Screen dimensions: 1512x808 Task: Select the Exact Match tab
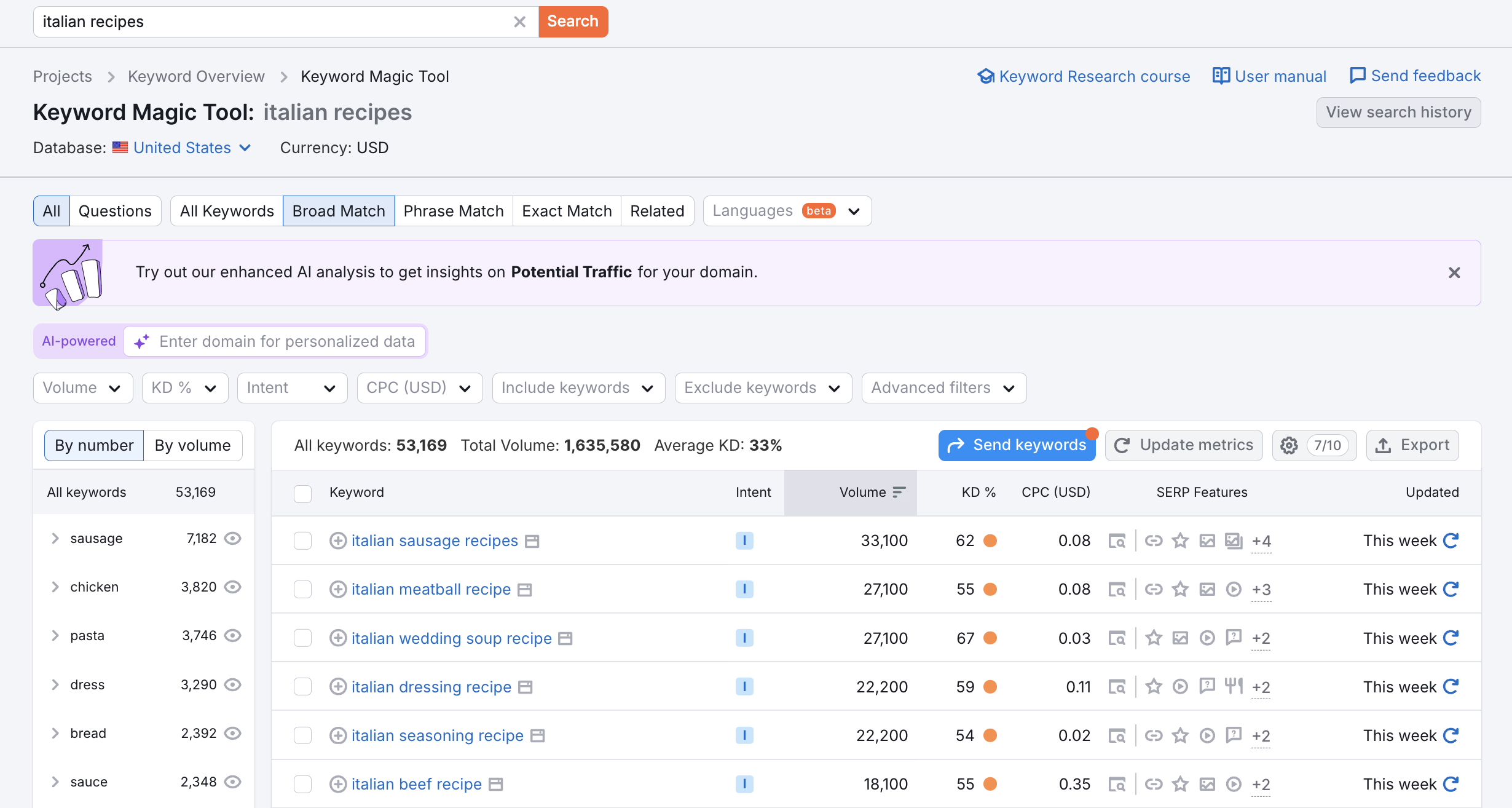coord(567,211)
